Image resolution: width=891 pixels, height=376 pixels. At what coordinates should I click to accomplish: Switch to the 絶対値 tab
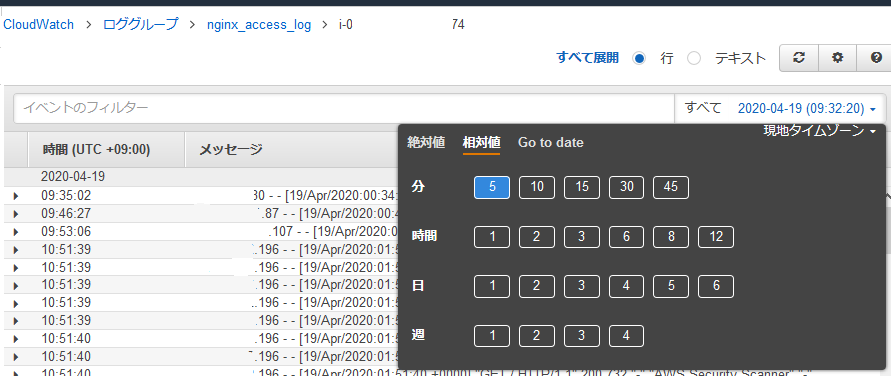[426, 143]
